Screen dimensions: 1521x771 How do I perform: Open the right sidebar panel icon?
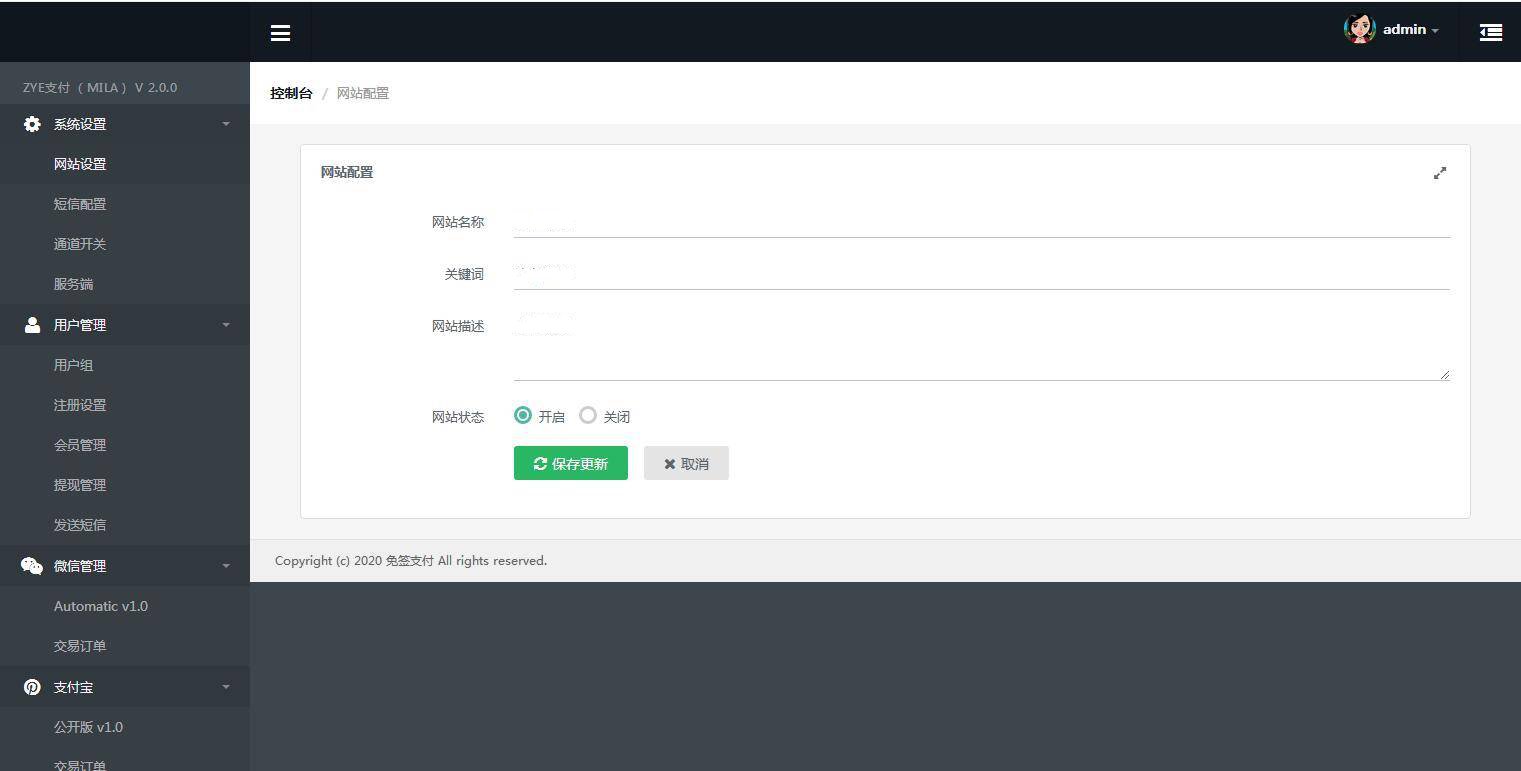click(x=1490, y=33)
